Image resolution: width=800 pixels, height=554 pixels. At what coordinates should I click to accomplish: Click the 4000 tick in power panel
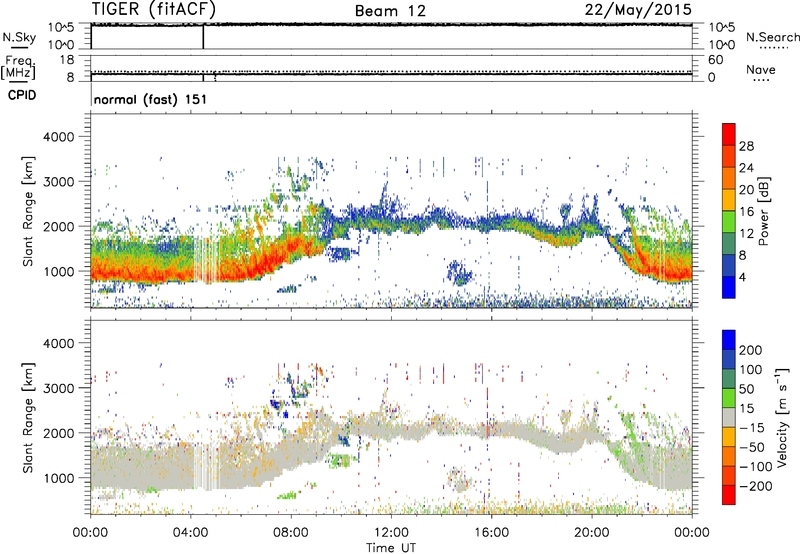(x=58, y=137)
